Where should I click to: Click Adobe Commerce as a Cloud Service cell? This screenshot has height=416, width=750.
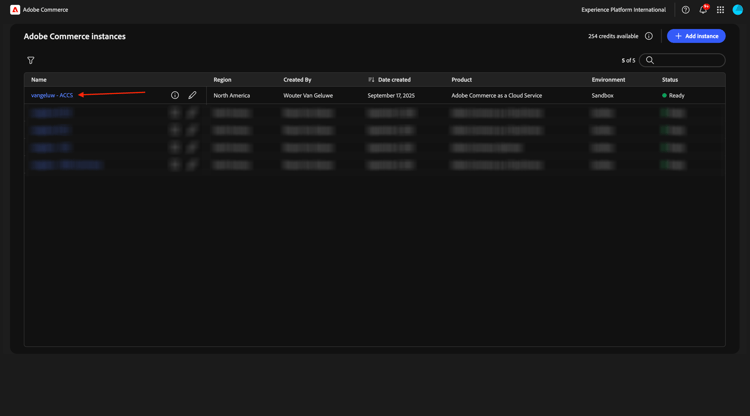(x=496, y=95)
